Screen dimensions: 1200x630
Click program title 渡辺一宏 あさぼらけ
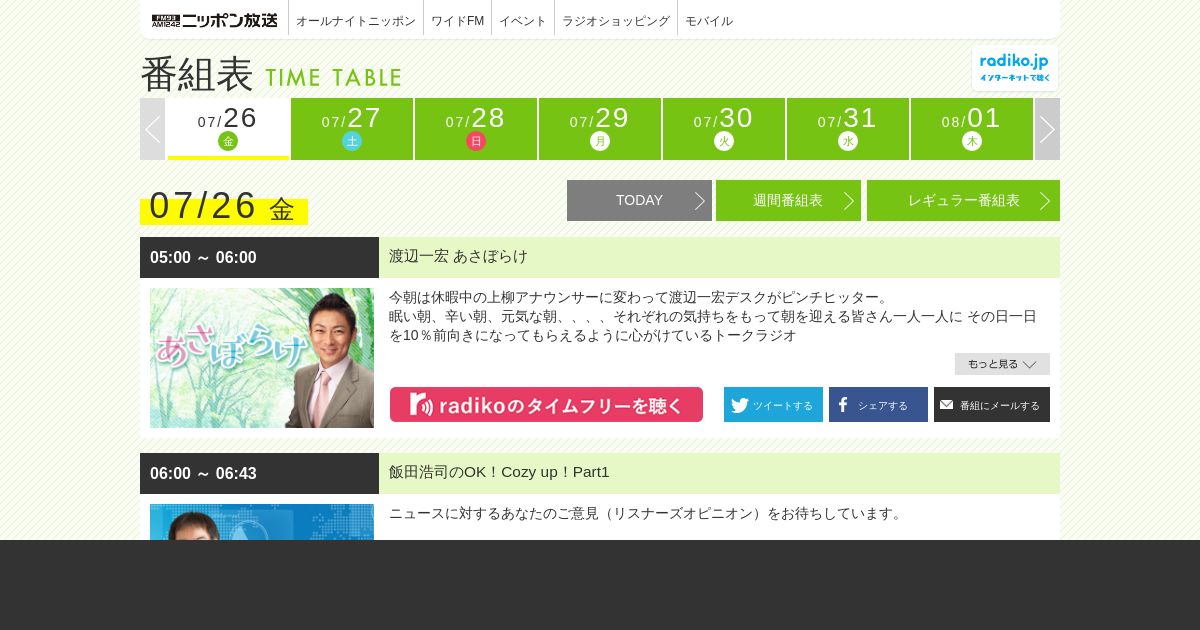point(458,256)
